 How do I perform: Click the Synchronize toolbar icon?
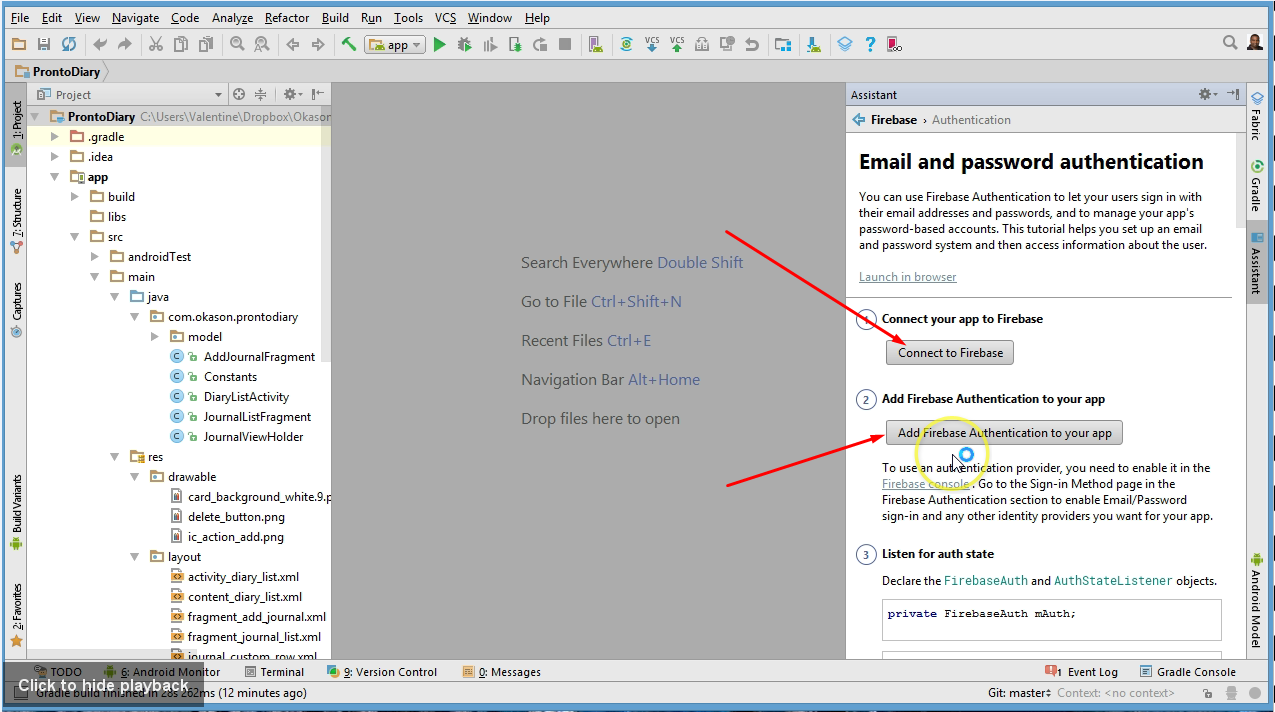point(68,44)
